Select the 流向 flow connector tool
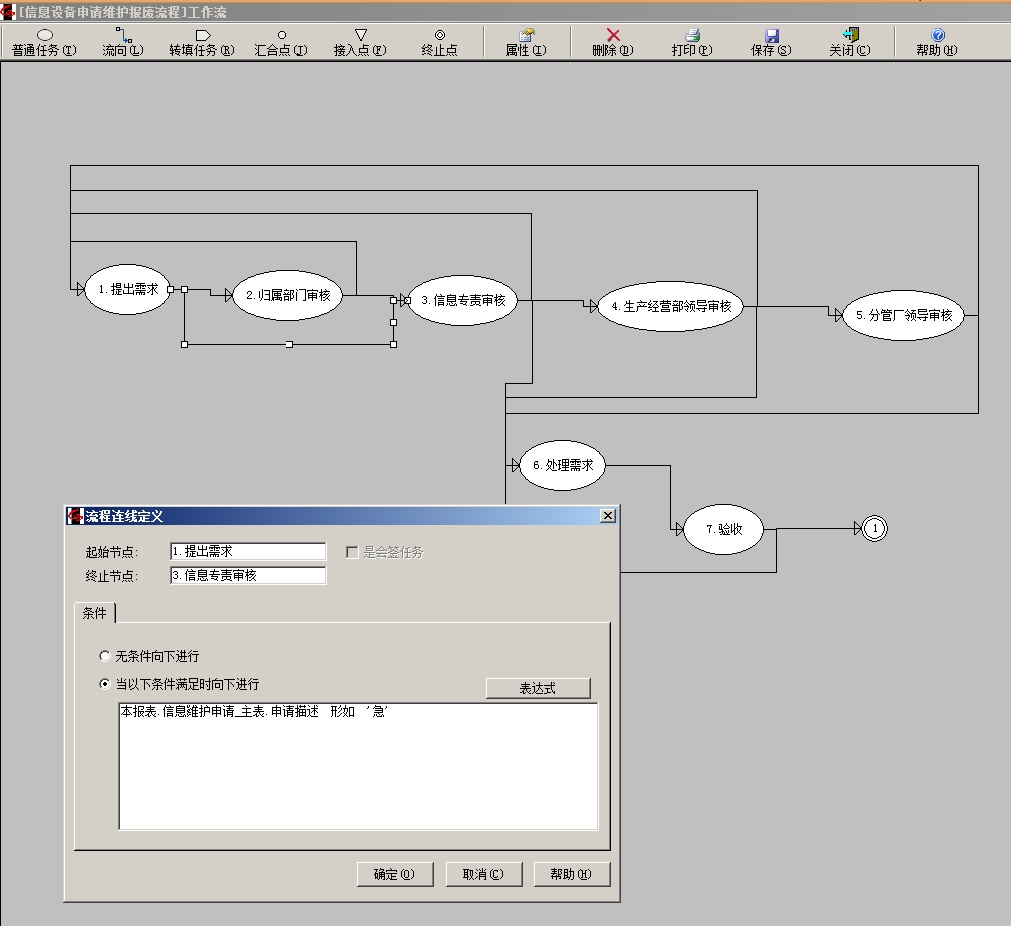This screenshot has height=926, width=1011. [x=123, y=42]
